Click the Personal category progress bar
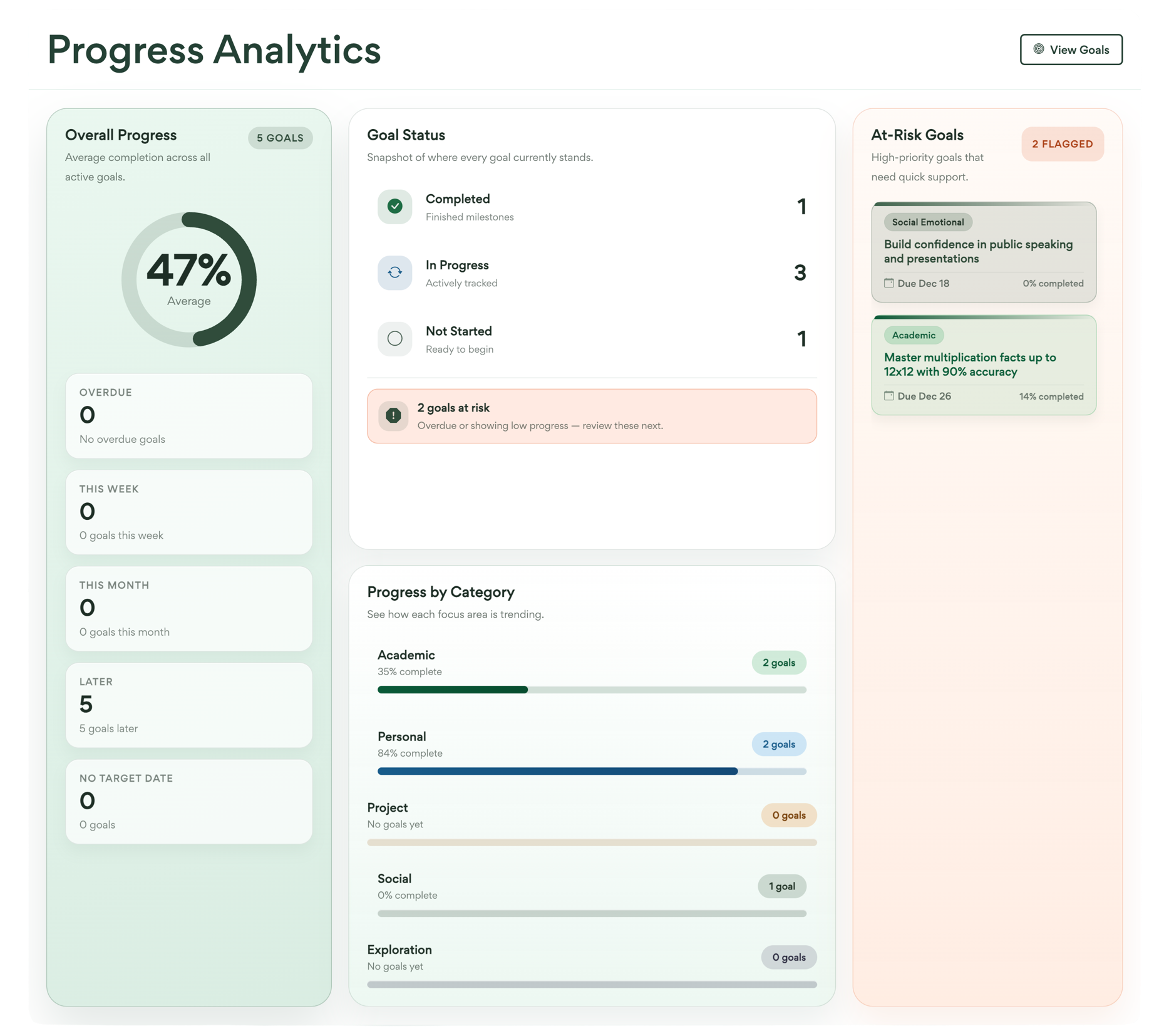Viewport: 1169px width, 1036px height. coord(592,771)
